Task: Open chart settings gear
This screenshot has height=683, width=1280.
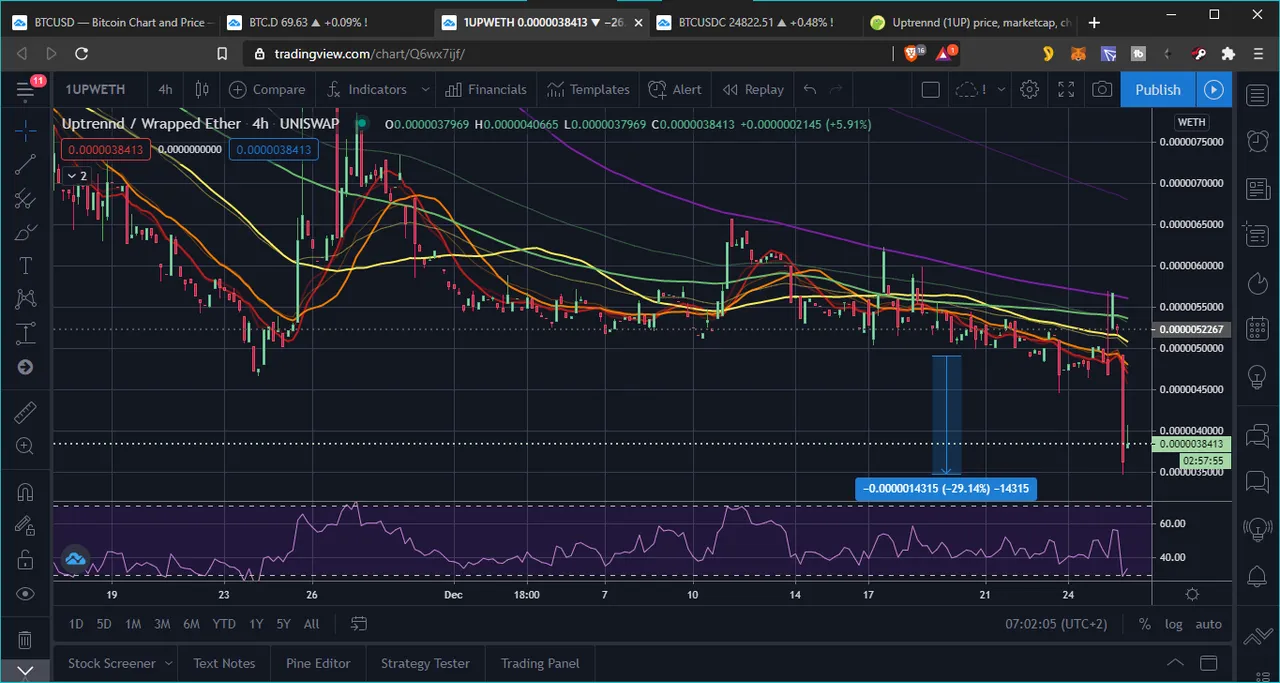Action: [1030, 90]
